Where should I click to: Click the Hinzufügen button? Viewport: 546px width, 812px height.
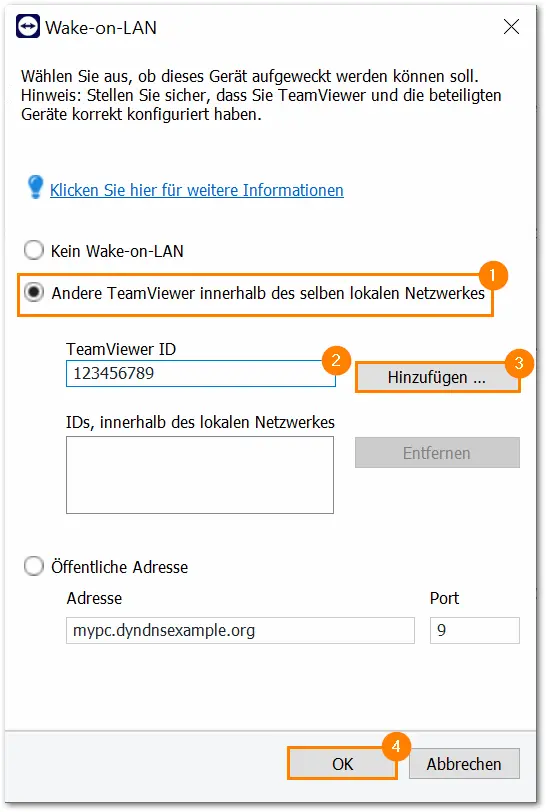(x=437, y=378)
